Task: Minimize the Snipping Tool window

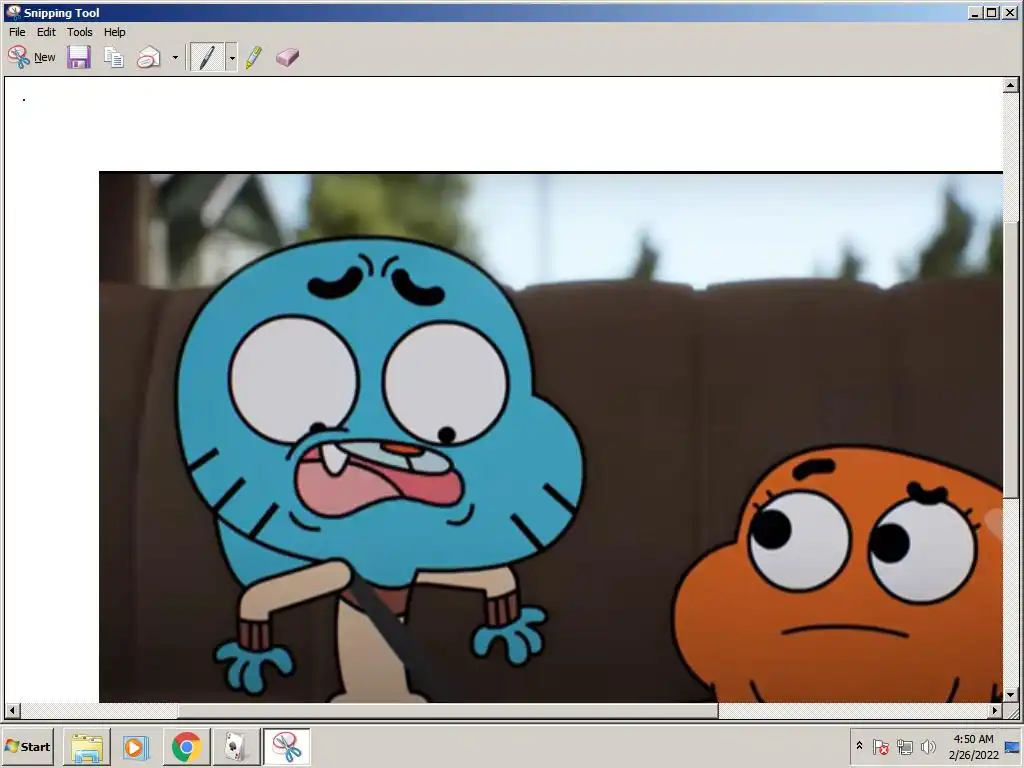Action: tap(975, 12)
